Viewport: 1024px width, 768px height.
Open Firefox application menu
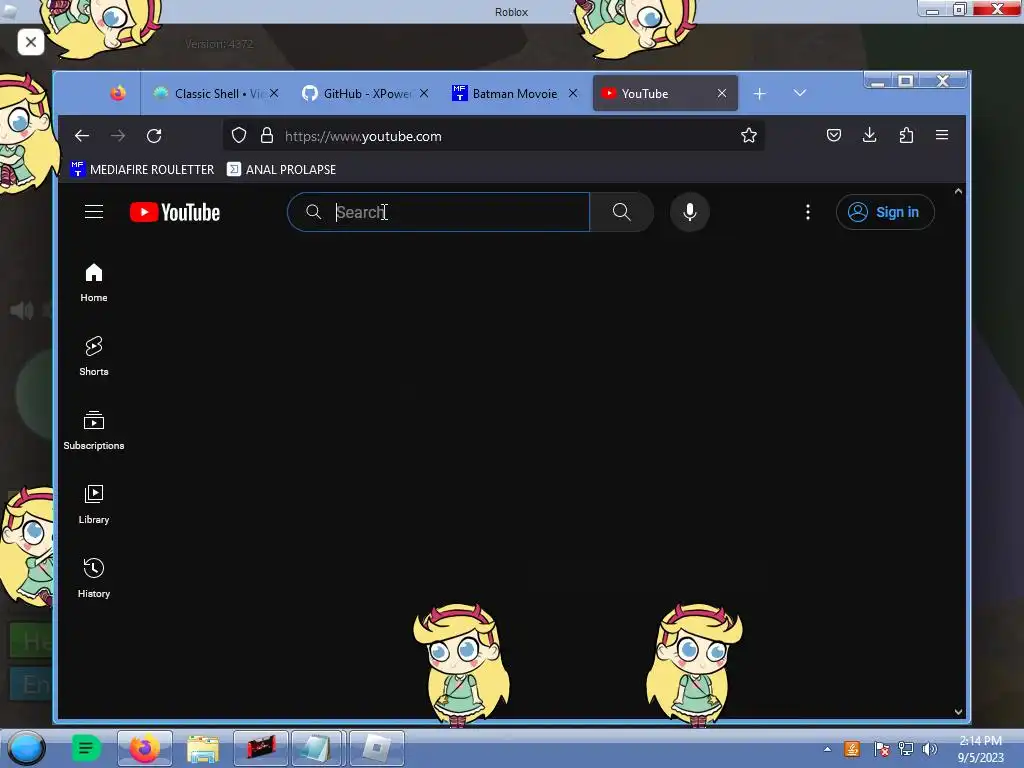(942, 135)
